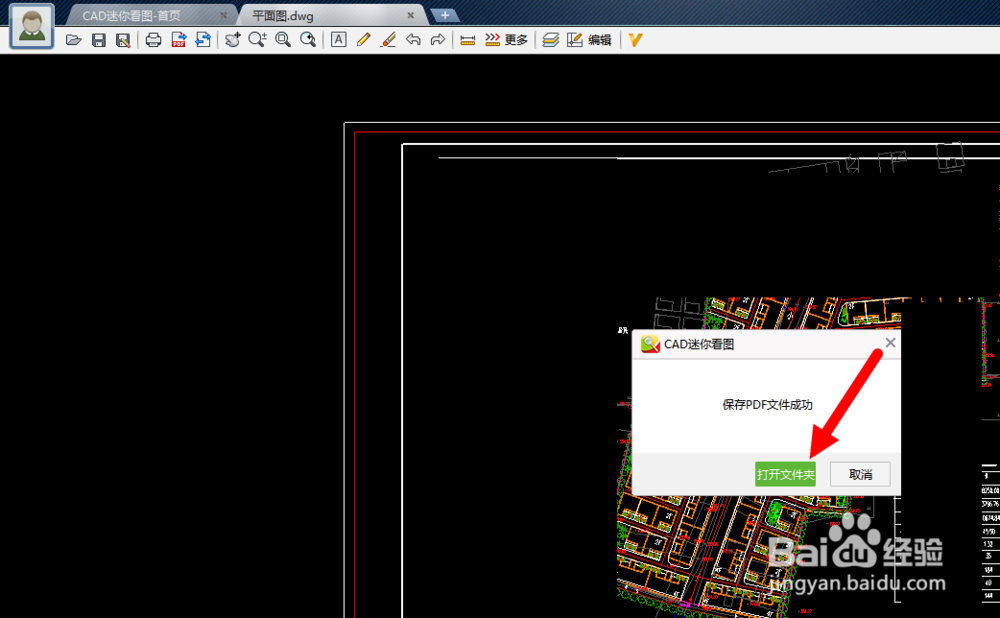Select the pan hand tool

tap(233, 40)
